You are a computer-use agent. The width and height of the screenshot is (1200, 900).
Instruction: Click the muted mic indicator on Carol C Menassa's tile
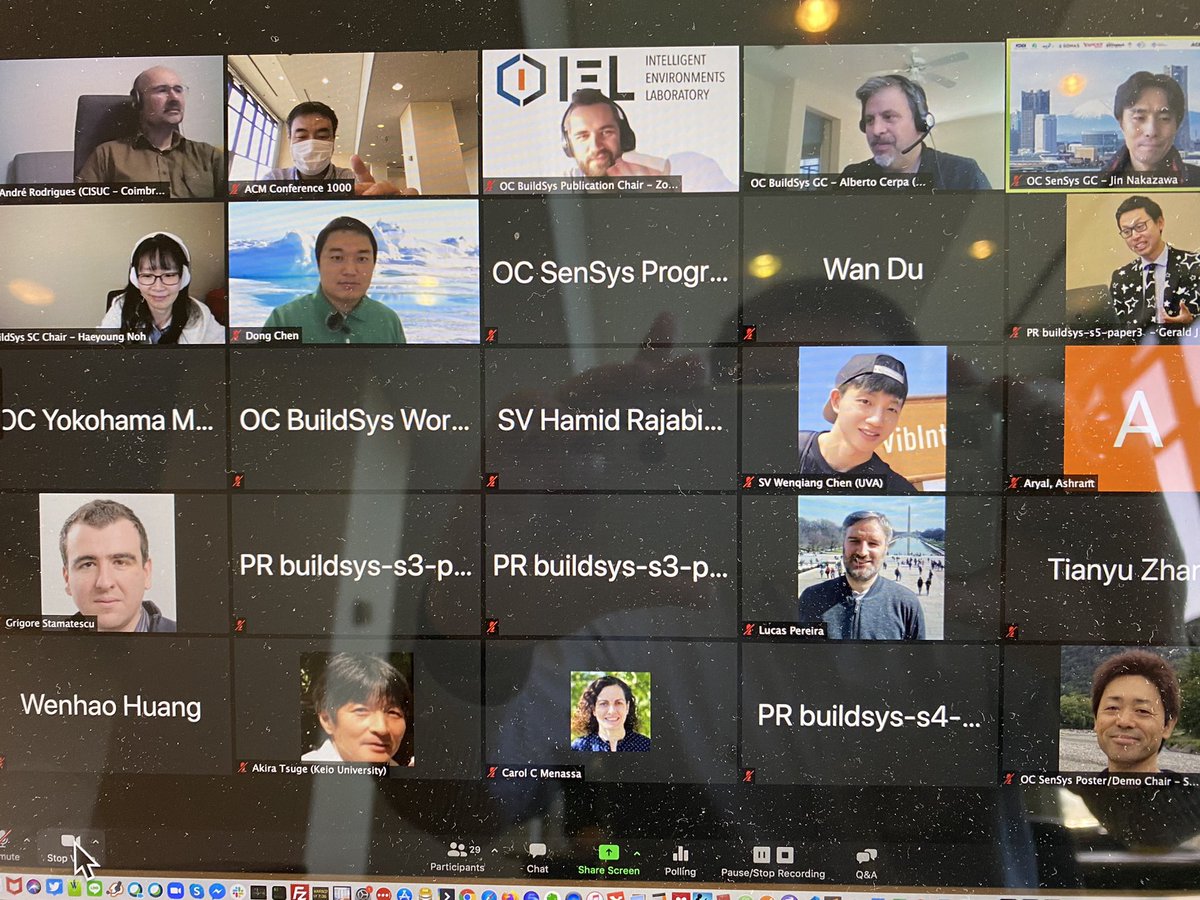492,771
